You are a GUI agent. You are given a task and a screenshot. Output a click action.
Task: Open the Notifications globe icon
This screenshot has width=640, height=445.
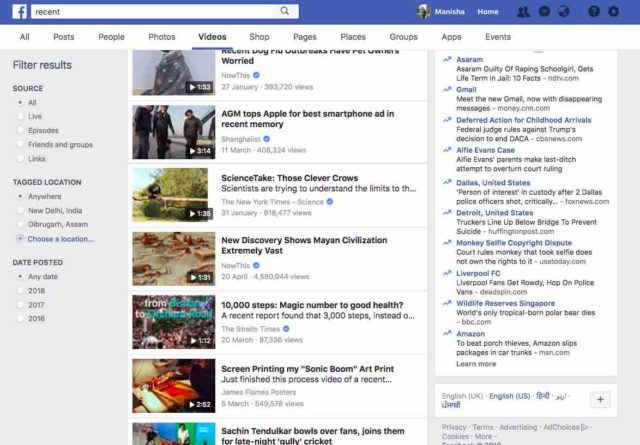coord(564,12)
